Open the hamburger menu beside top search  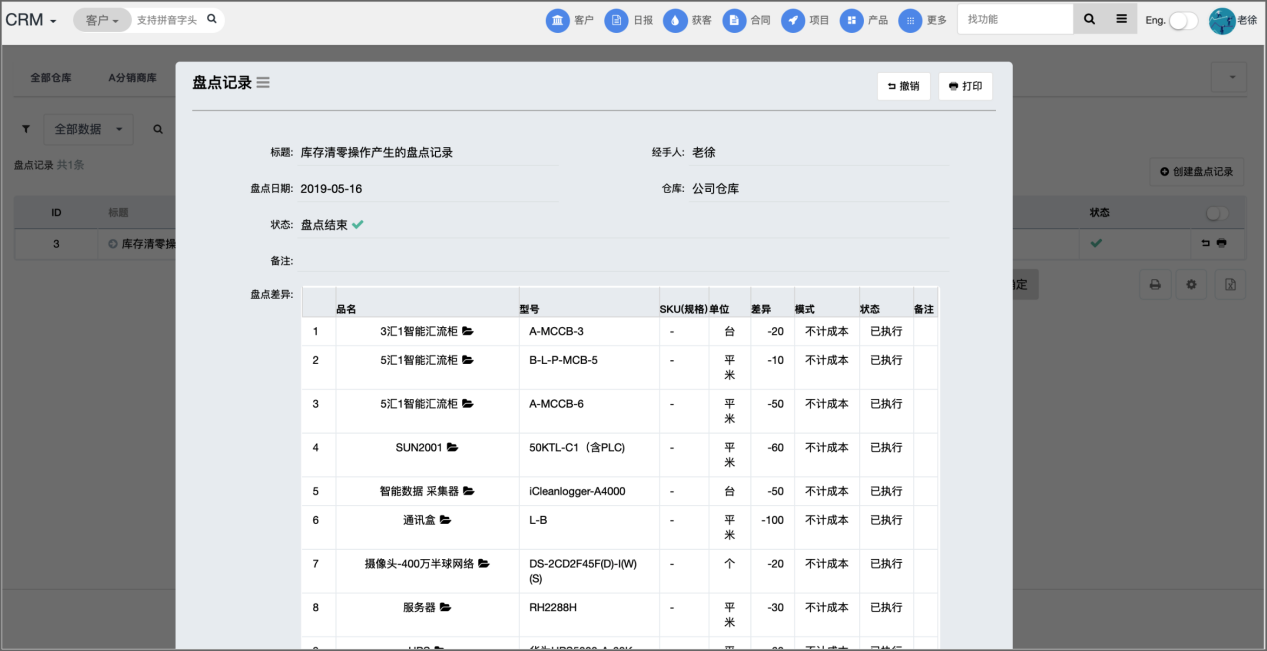coord(1121,19)
